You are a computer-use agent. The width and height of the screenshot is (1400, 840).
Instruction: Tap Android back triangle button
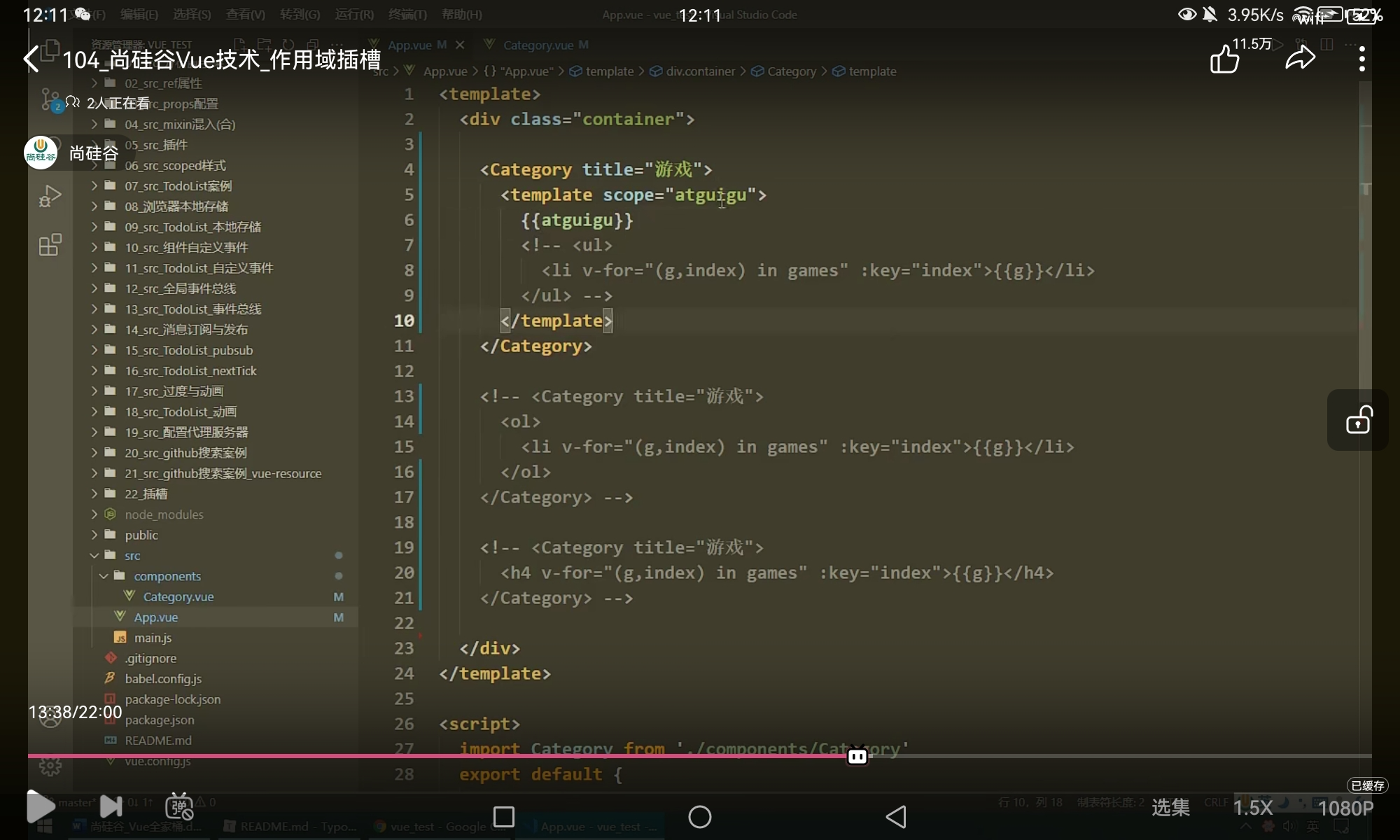(x=896, y=817)
